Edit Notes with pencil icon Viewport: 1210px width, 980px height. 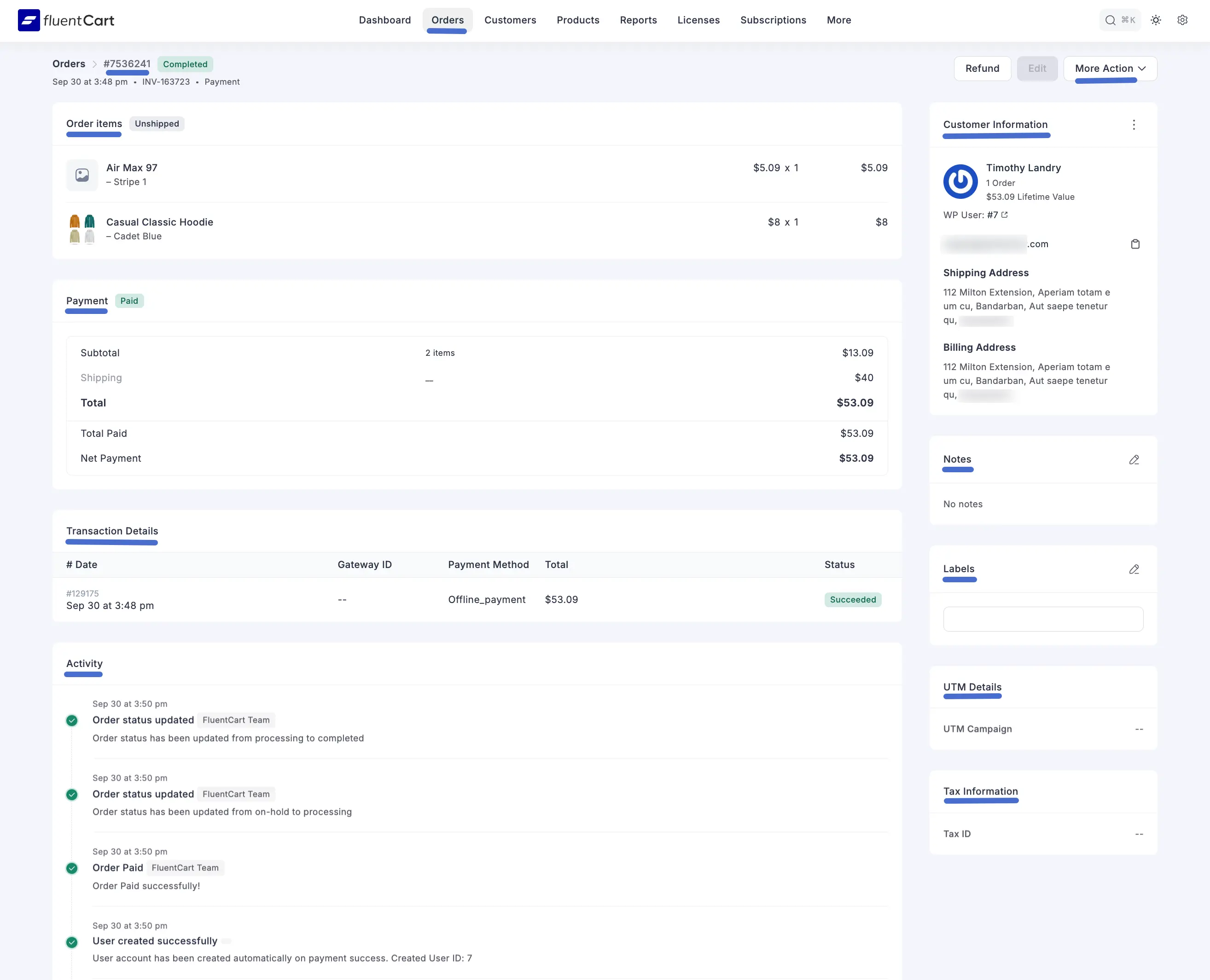tap(1134, 459)
